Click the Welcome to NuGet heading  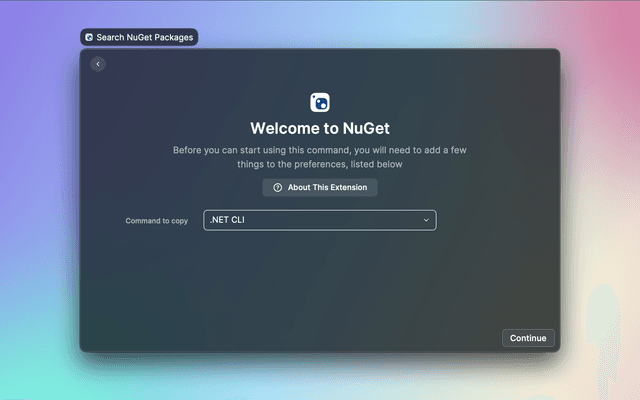pos(320,128)
